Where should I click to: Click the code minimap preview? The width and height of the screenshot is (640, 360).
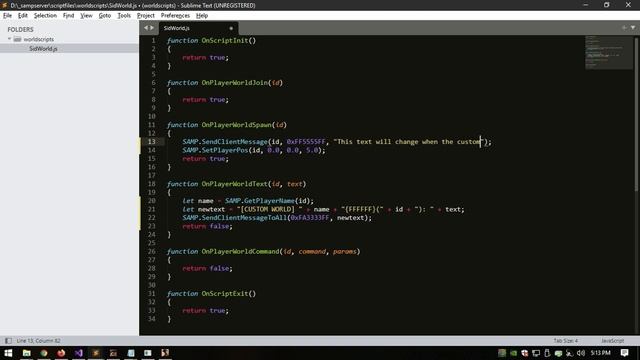pos(608,52)
